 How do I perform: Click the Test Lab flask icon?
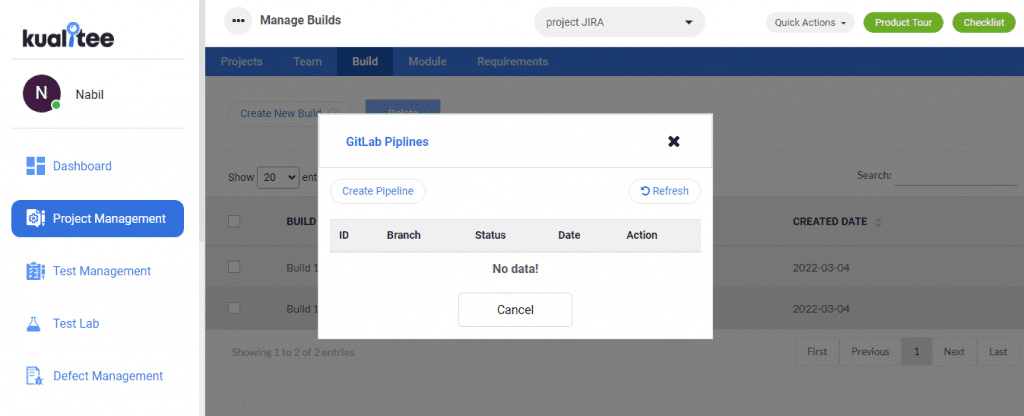click(x=33, y=323)
